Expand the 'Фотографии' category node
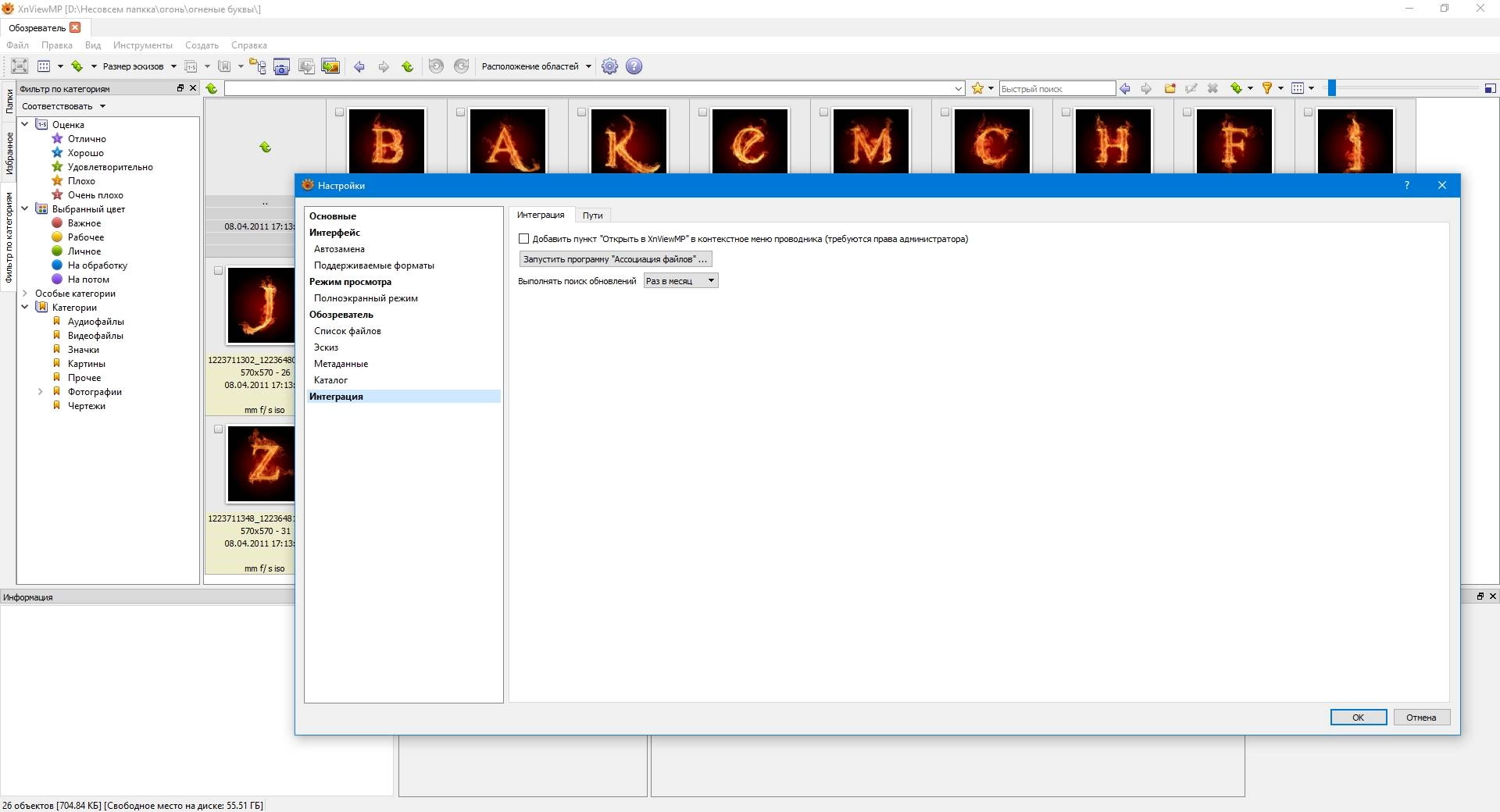This screenshot has width=1500, height=812. pos(41,392)
